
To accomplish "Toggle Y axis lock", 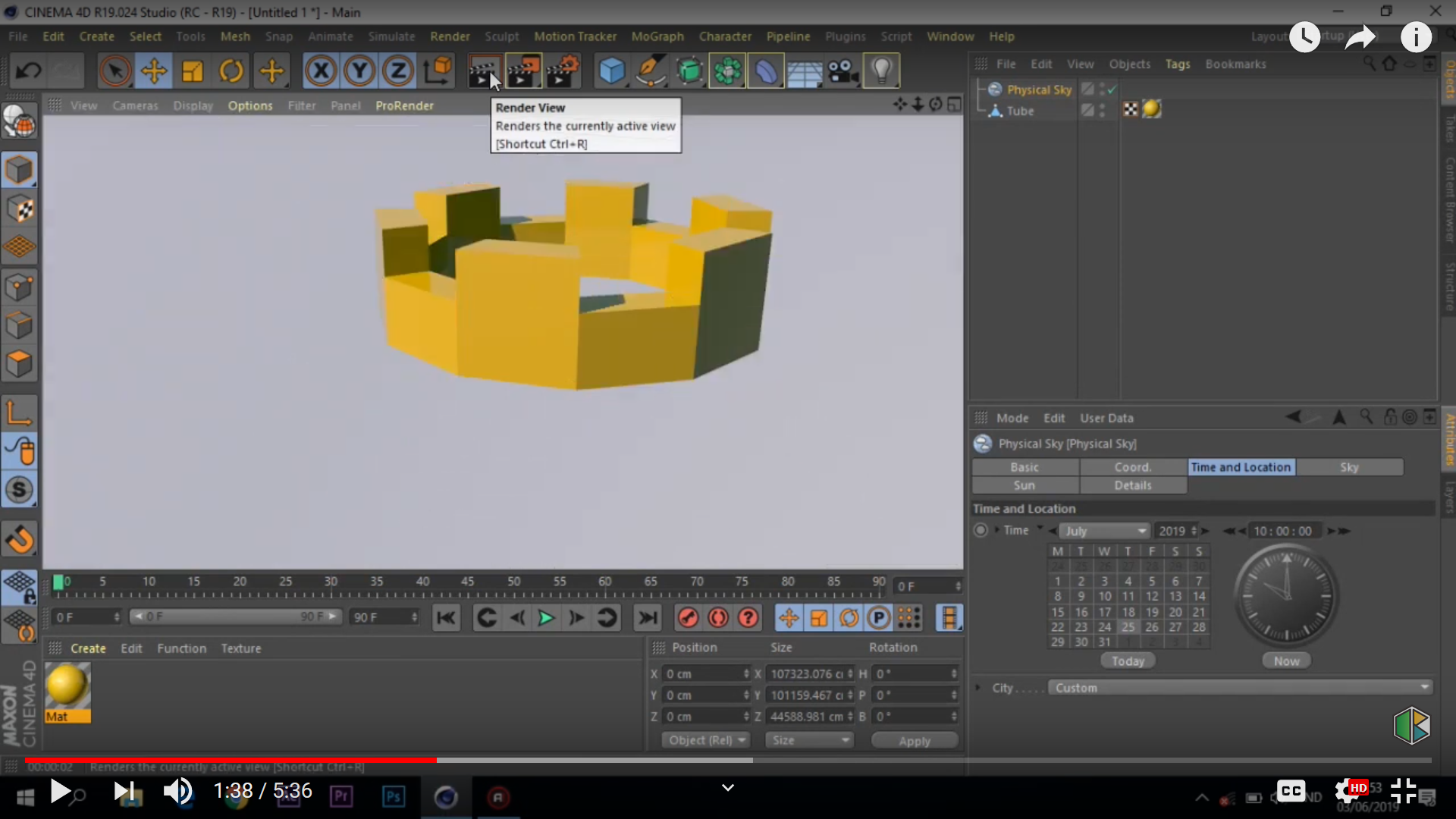I will [359, 71].
